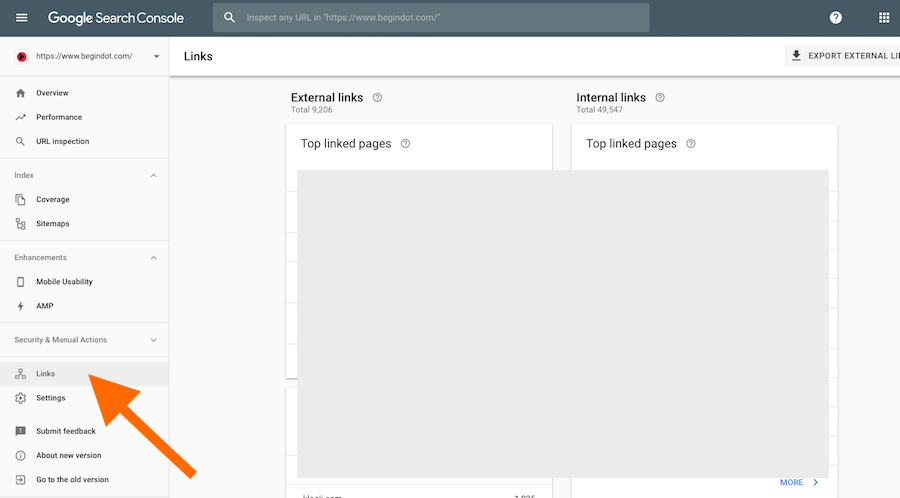Click the AMP lightning bolt icon

(x=21, y=306)
